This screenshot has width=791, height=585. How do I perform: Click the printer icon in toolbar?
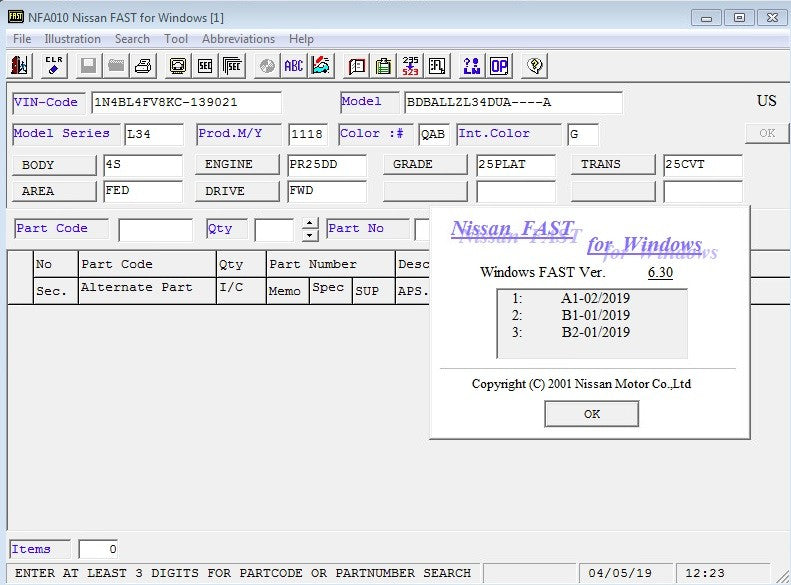coord(143,66)
